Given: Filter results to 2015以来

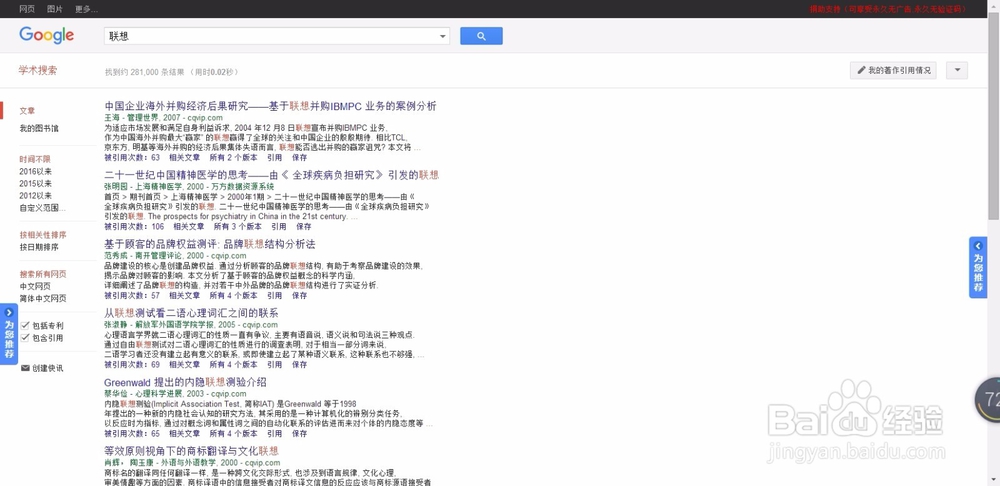Looking at the screenshot, I should (x=36, y=184).
